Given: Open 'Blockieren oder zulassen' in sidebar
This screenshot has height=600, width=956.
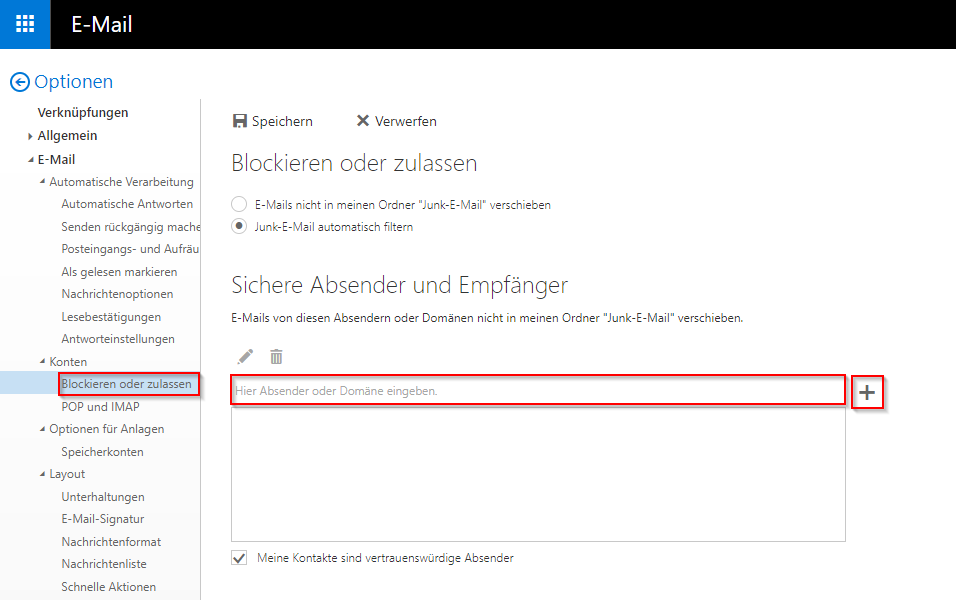Looking at the screenshot, I should 126,384.
